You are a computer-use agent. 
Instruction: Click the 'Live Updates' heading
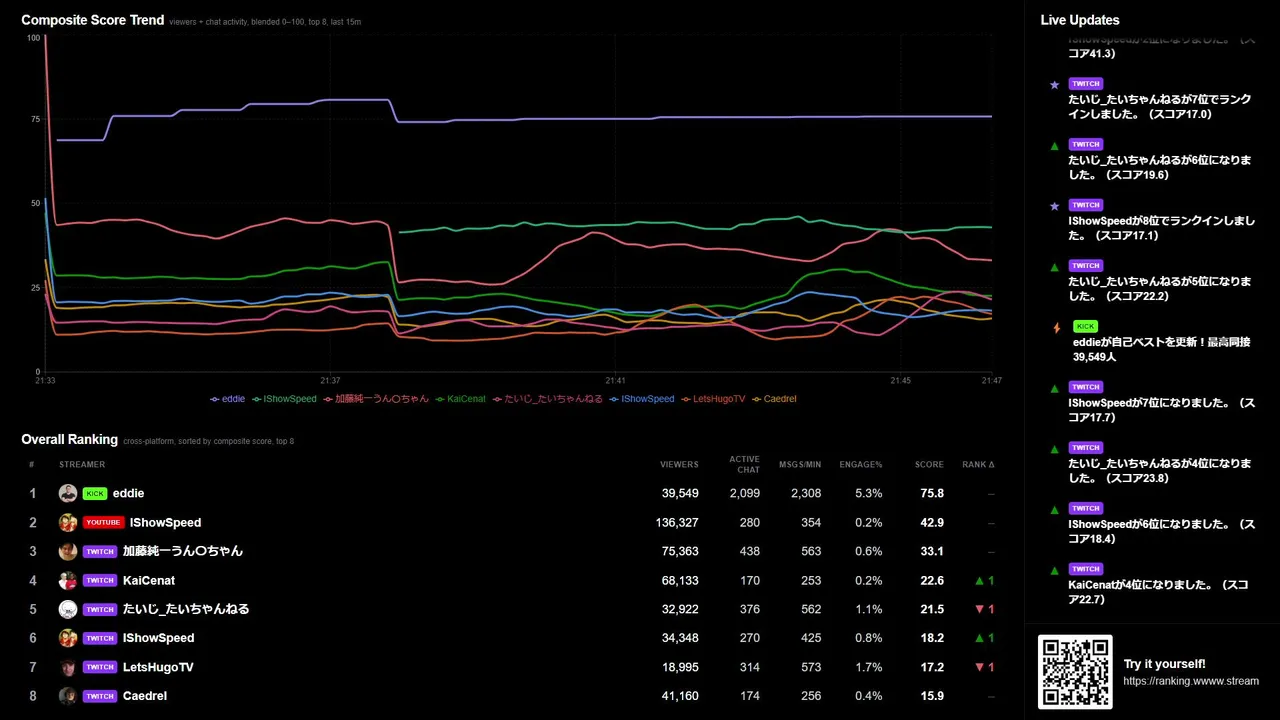1080,20
